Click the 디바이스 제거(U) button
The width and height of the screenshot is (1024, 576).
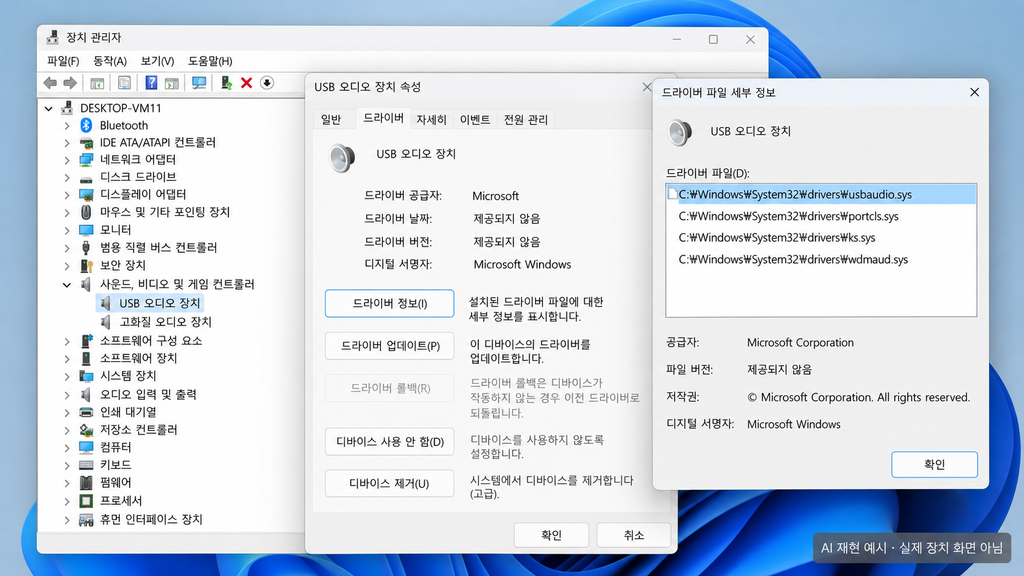[x=389, y=484]
